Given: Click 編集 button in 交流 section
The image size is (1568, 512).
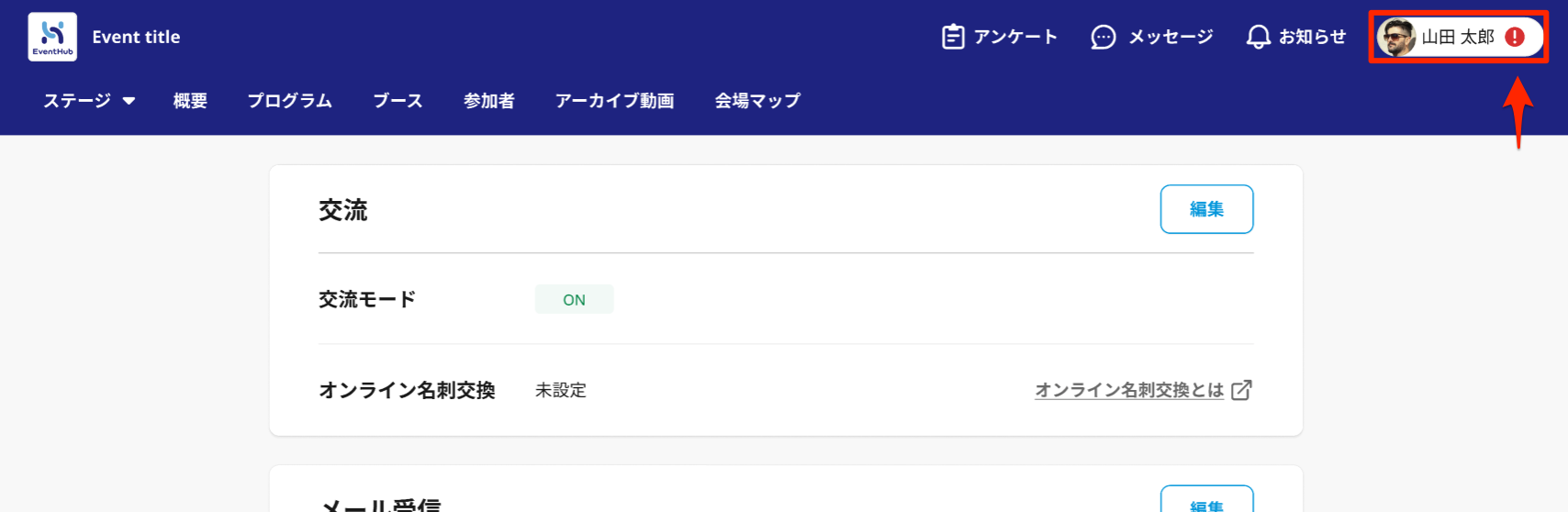Looking at the screenshot, I should (1206, 209).
